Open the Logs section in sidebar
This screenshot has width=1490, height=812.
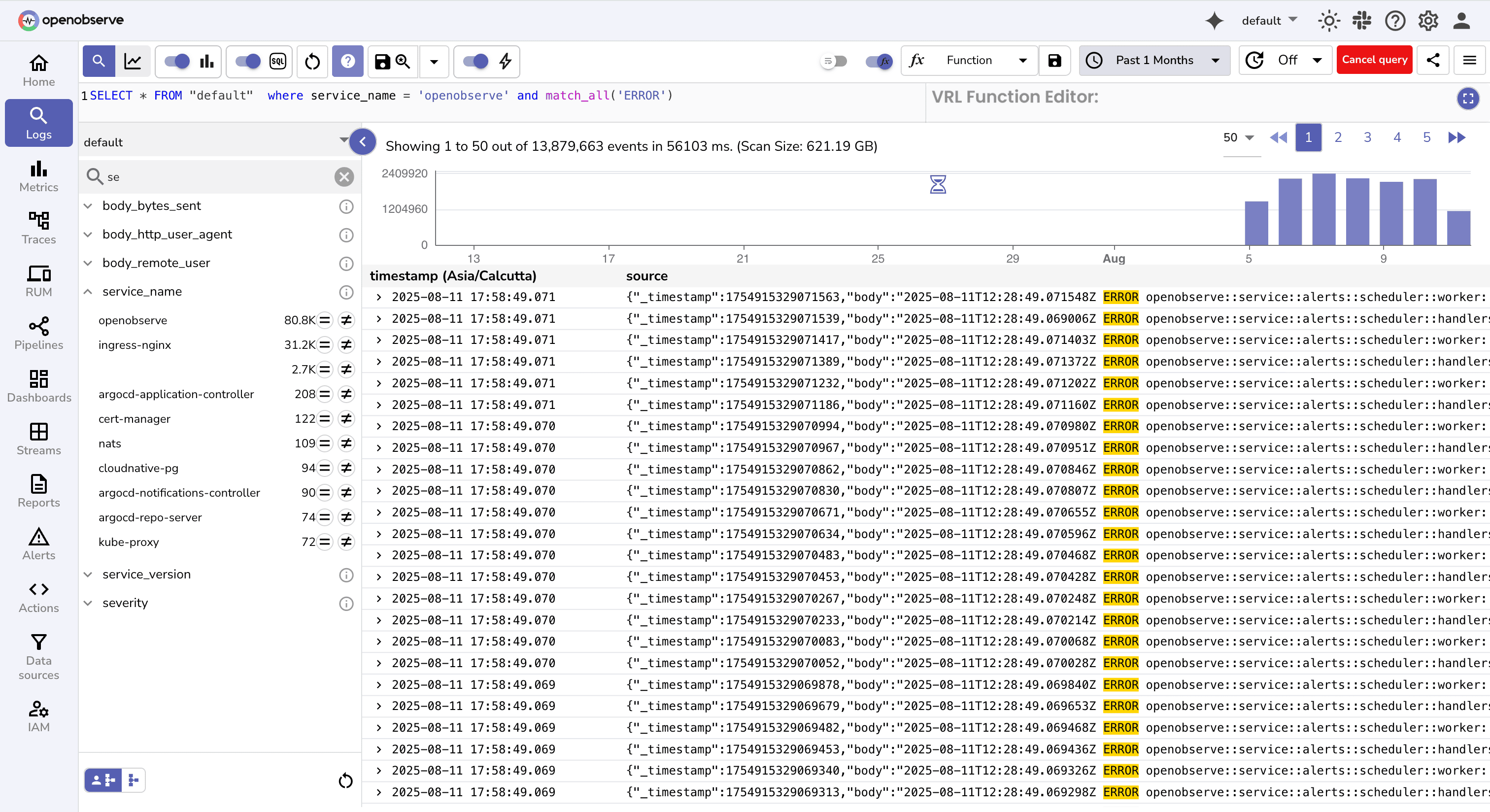coord(38,123)
